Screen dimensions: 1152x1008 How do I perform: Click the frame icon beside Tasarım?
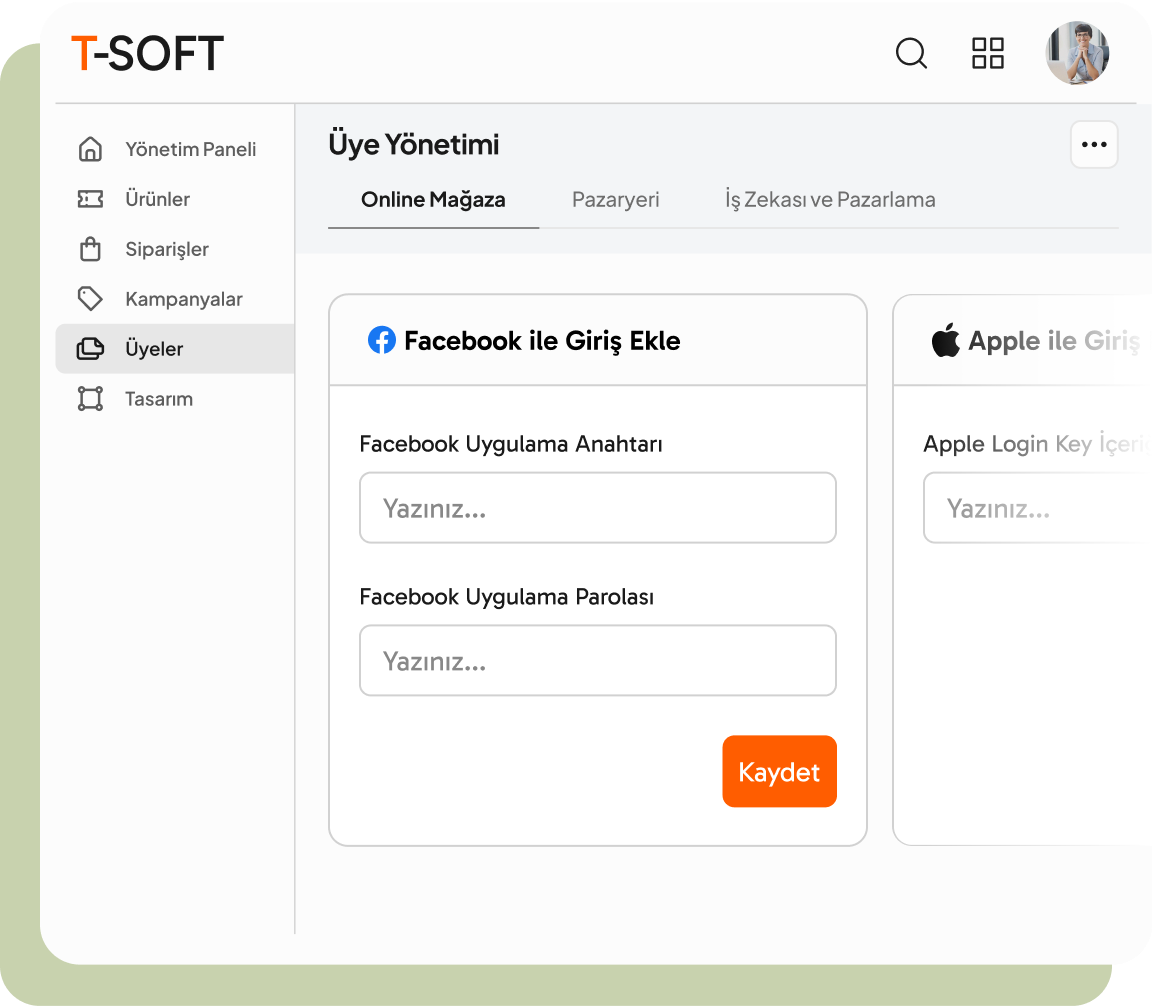tap(90, 399)
